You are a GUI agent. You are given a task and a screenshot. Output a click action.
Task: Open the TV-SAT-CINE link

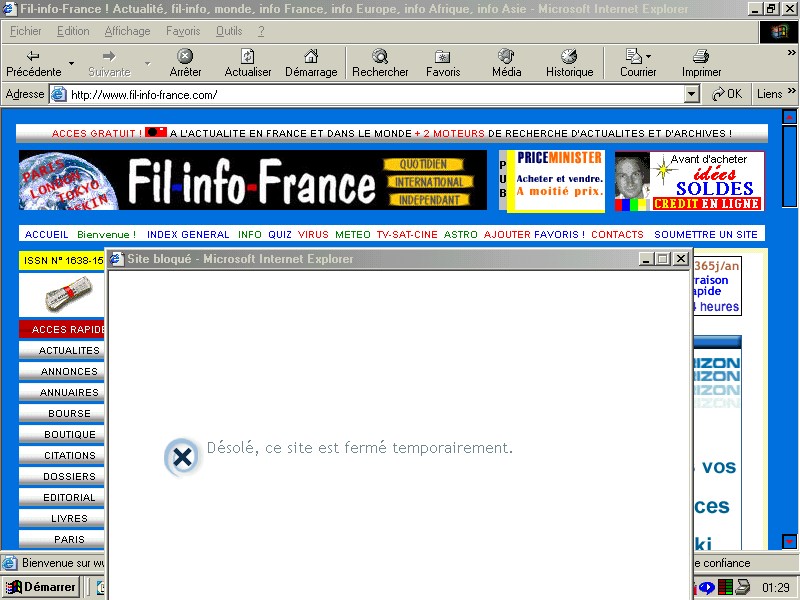click(x=407, y=235)
